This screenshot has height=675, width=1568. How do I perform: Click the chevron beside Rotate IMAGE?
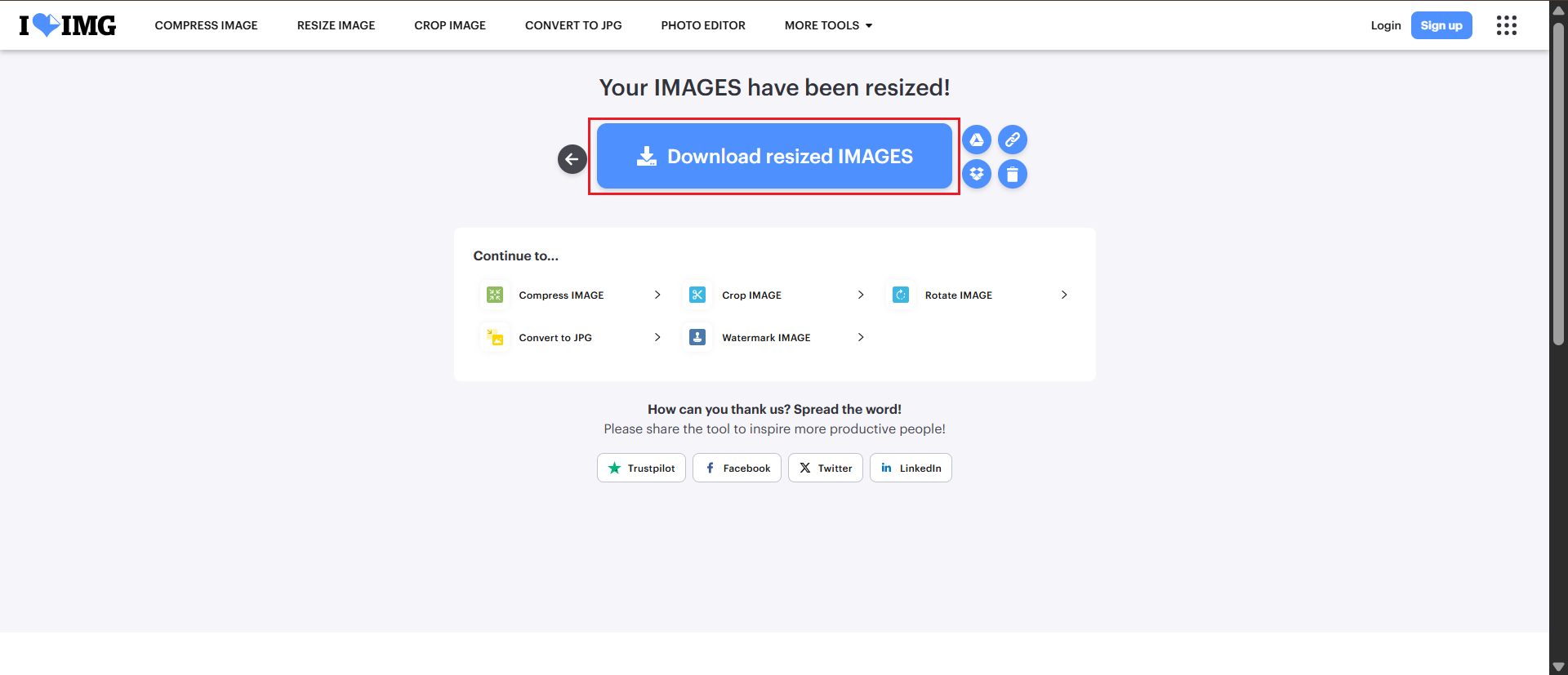[1064, 295]
